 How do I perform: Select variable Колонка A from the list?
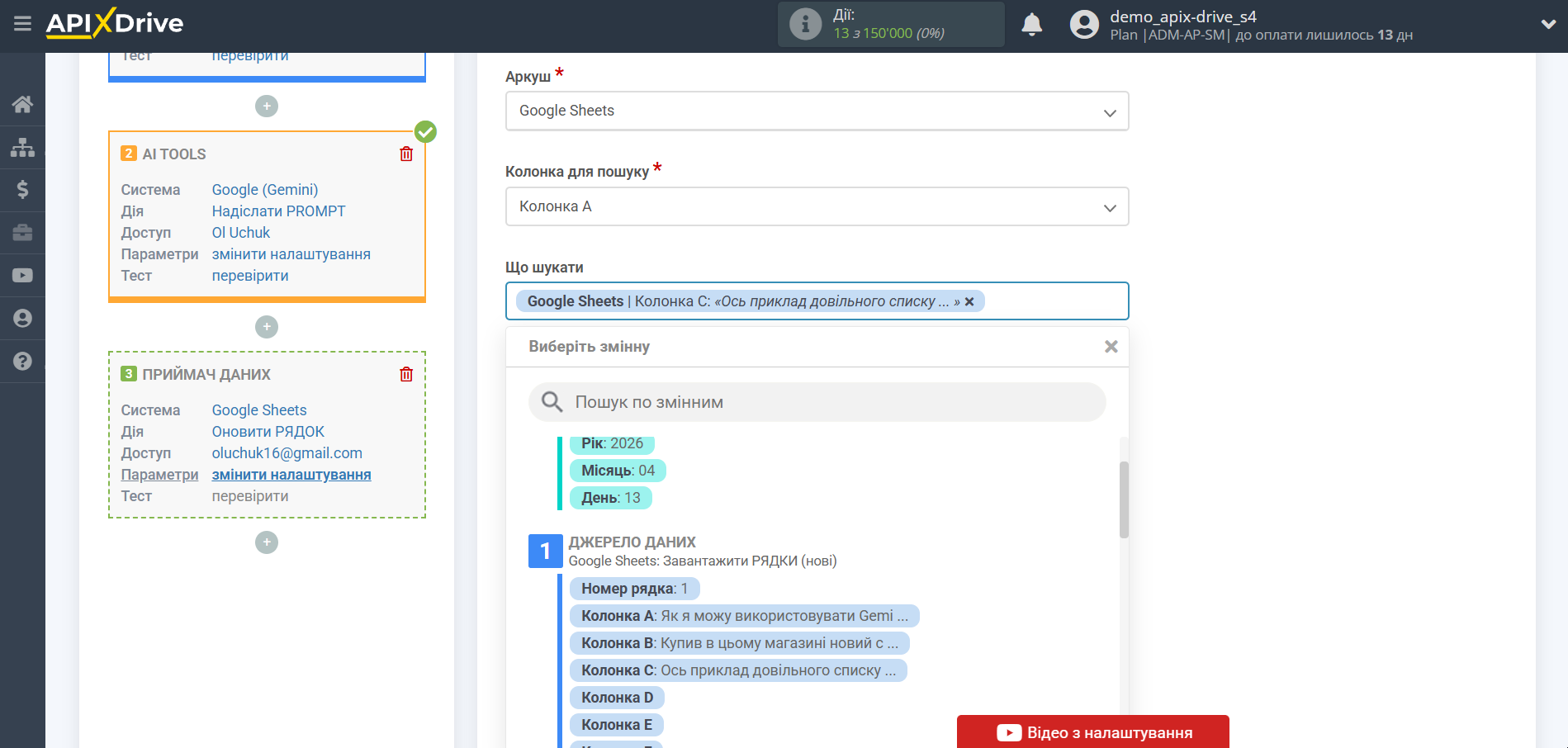pyautogui.click(x=743, y=616)
